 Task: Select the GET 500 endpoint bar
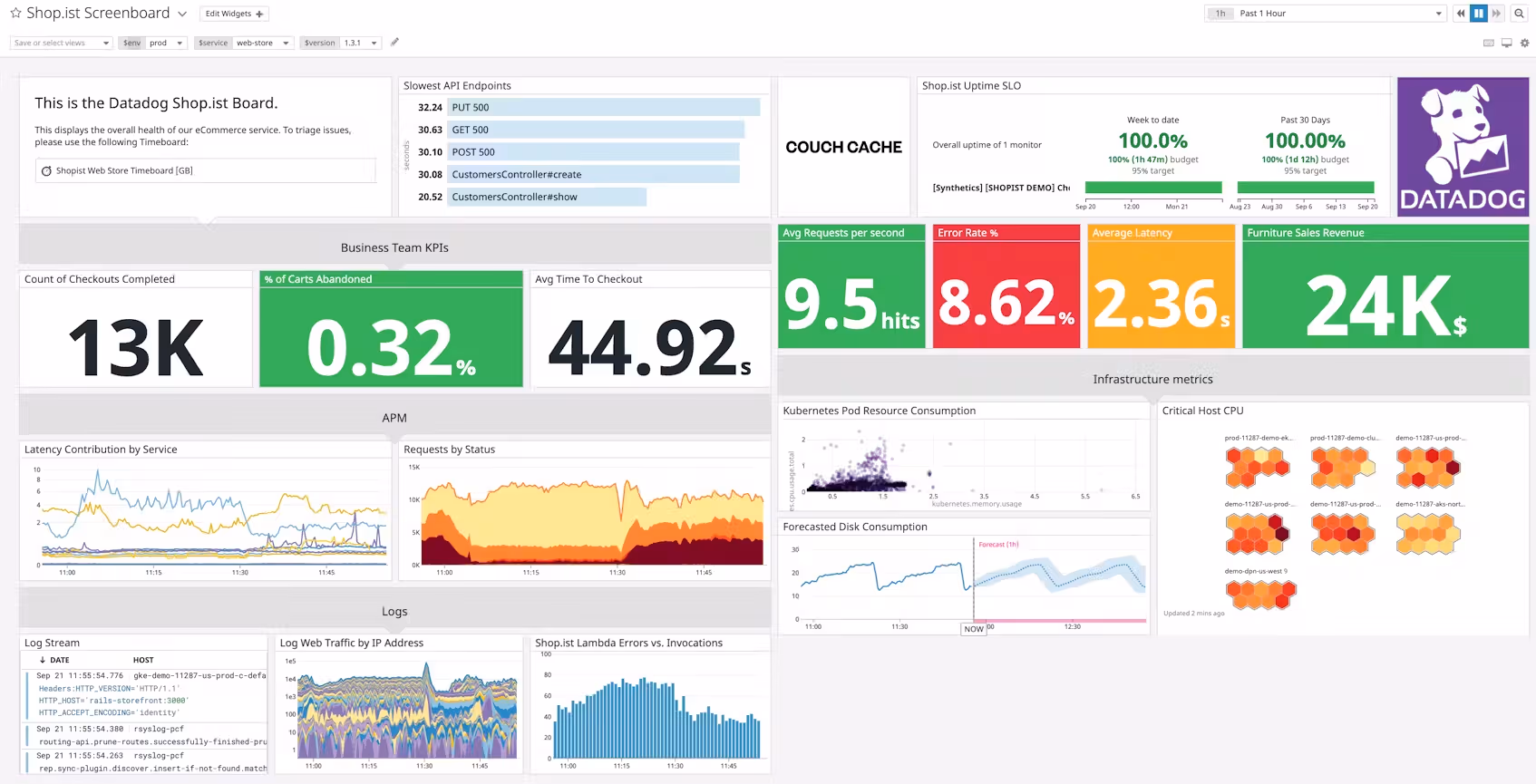point(597,130)
